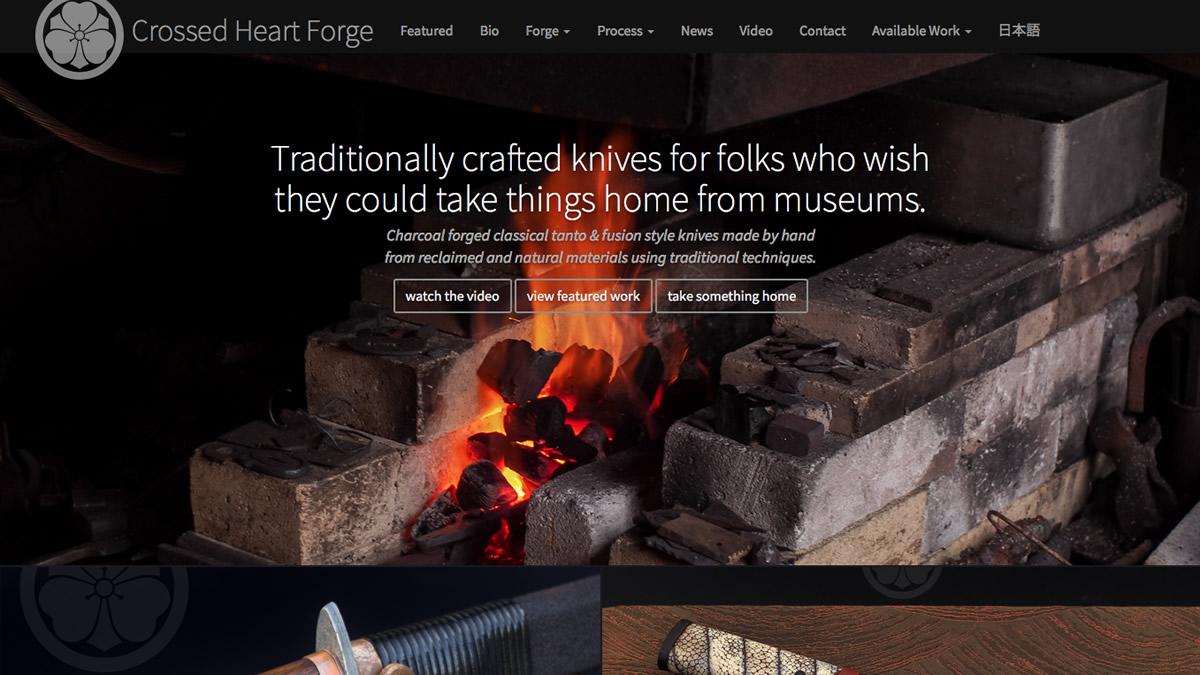Click the main headline about museums
The image size is (1200, 675).
tap(600, 179)
